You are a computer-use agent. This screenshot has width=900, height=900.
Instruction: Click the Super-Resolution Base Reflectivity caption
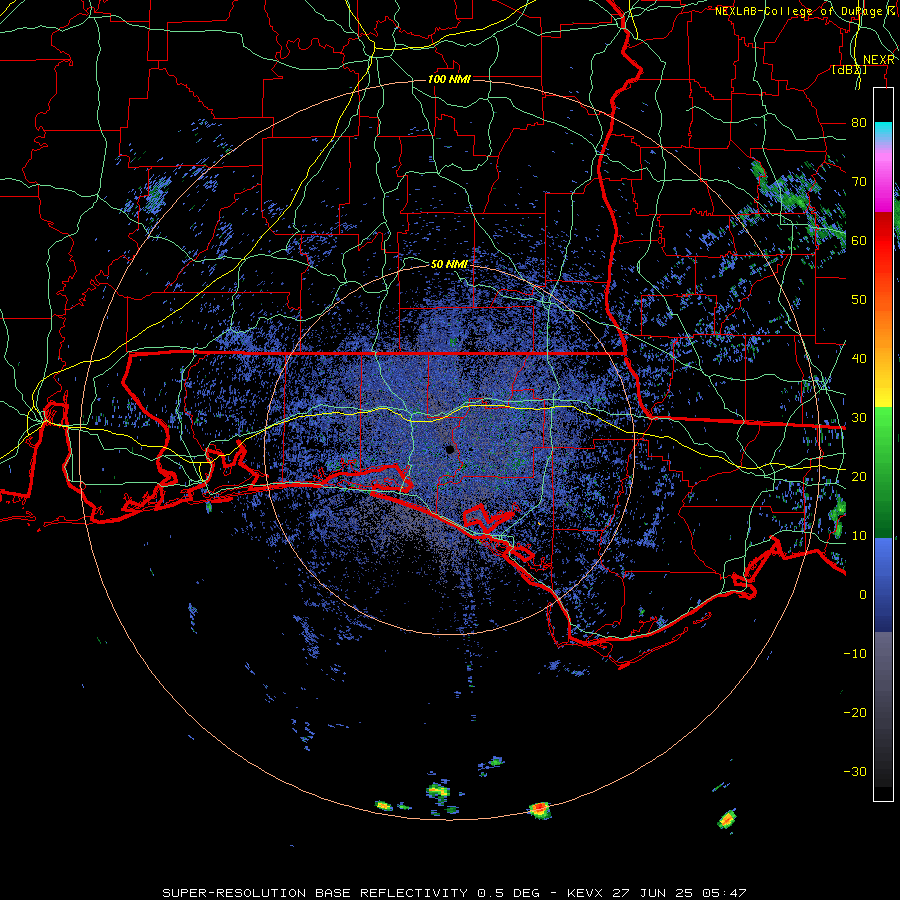coord(454,893)
